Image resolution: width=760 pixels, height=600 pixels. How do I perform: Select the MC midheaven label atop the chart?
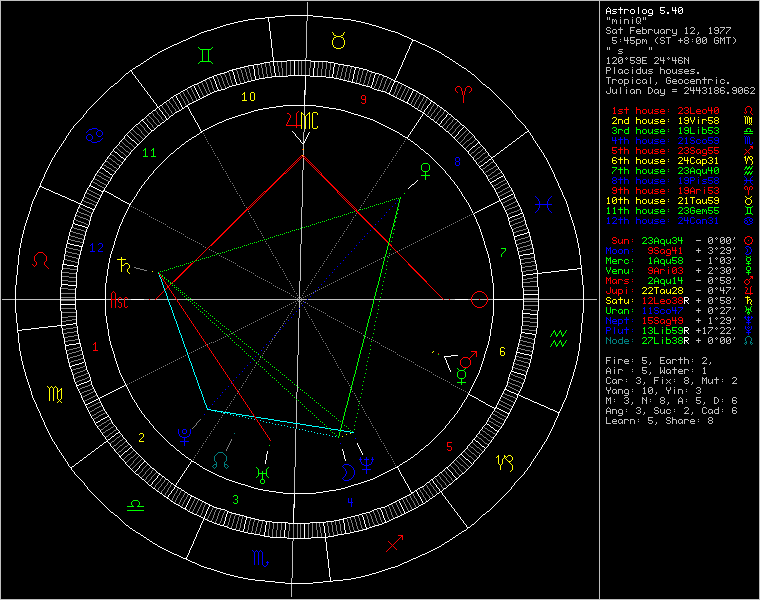click(311, 122)
